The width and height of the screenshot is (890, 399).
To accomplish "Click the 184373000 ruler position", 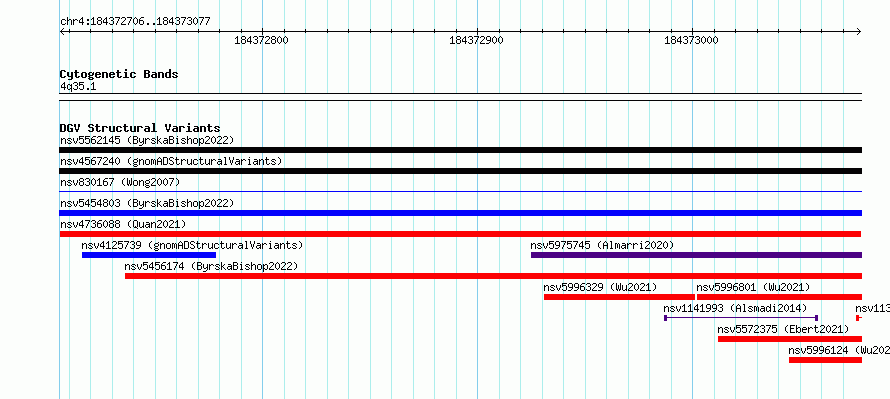I will coord(691,40).
